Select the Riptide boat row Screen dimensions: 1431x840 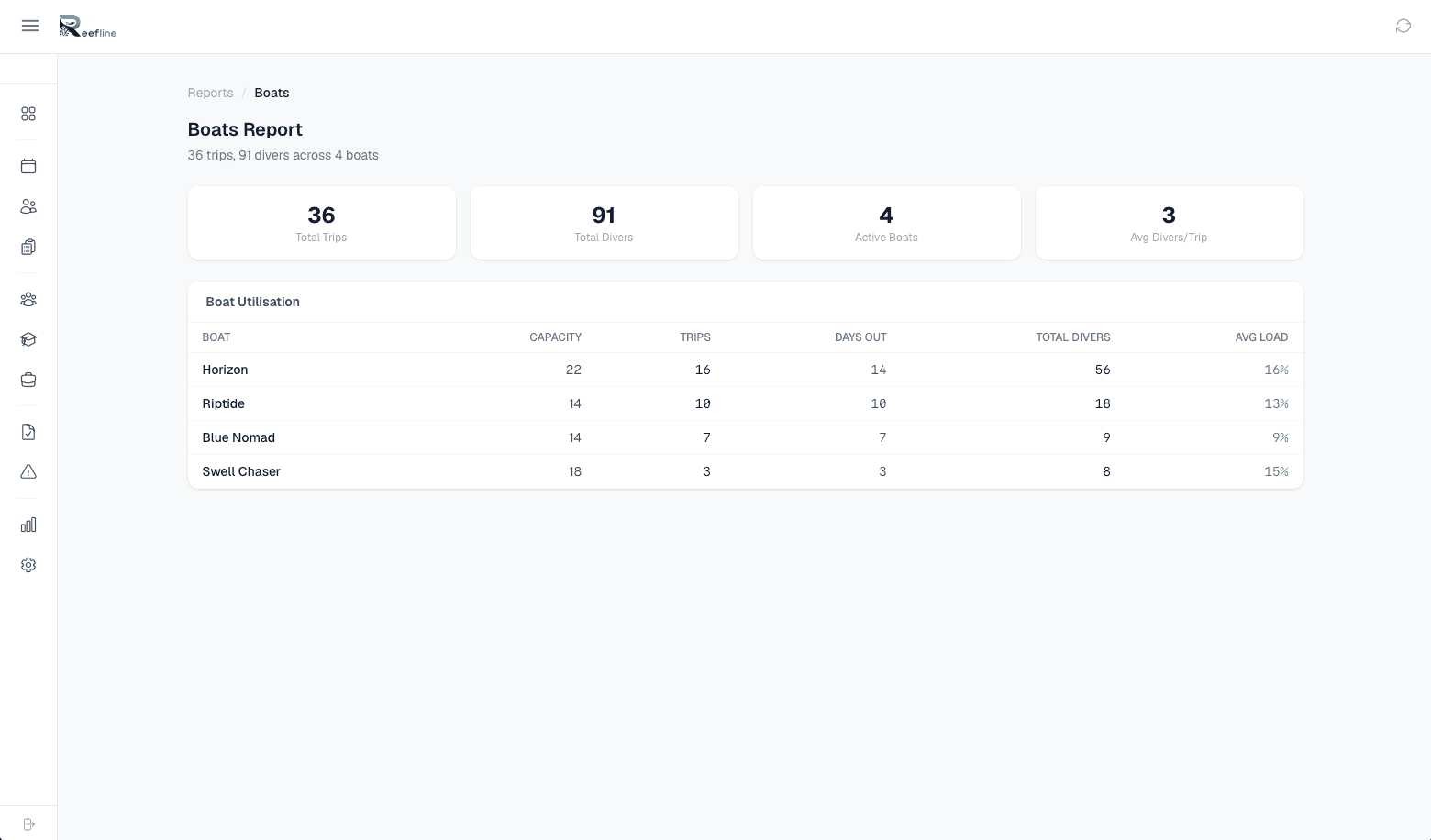746,403
